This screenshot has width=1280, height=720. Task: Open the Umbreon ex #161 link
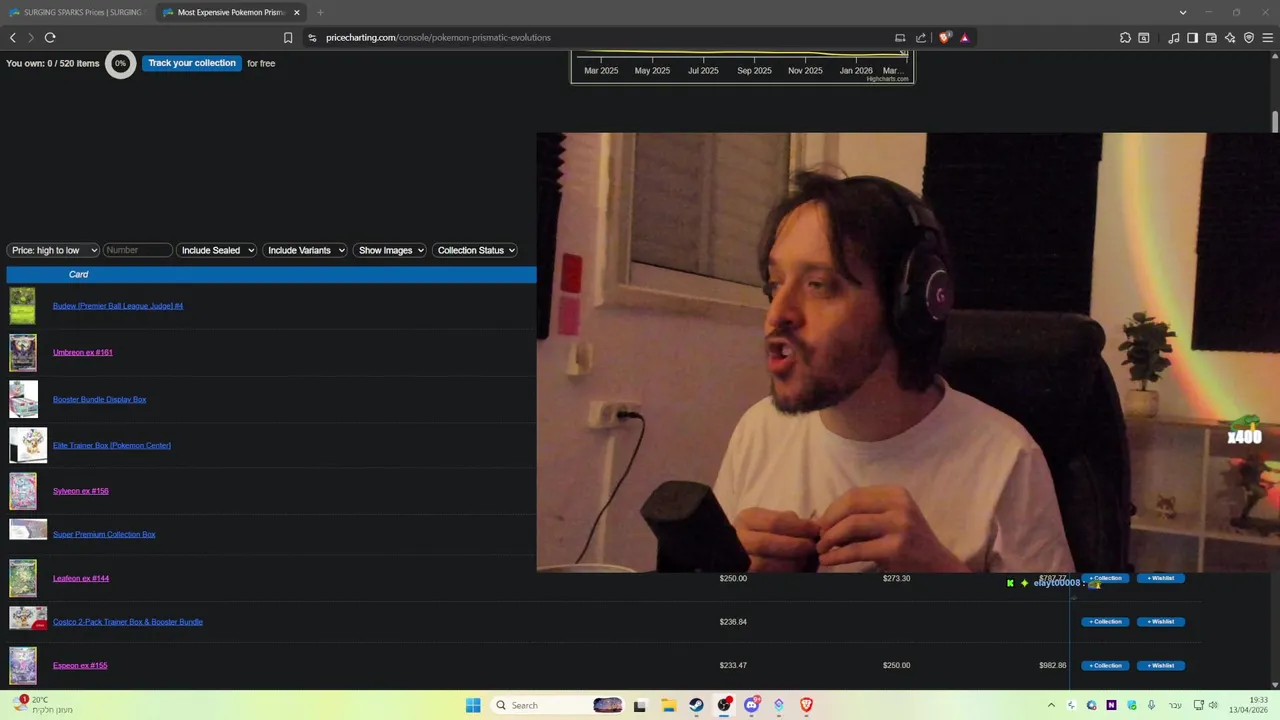tap(83, 352)
